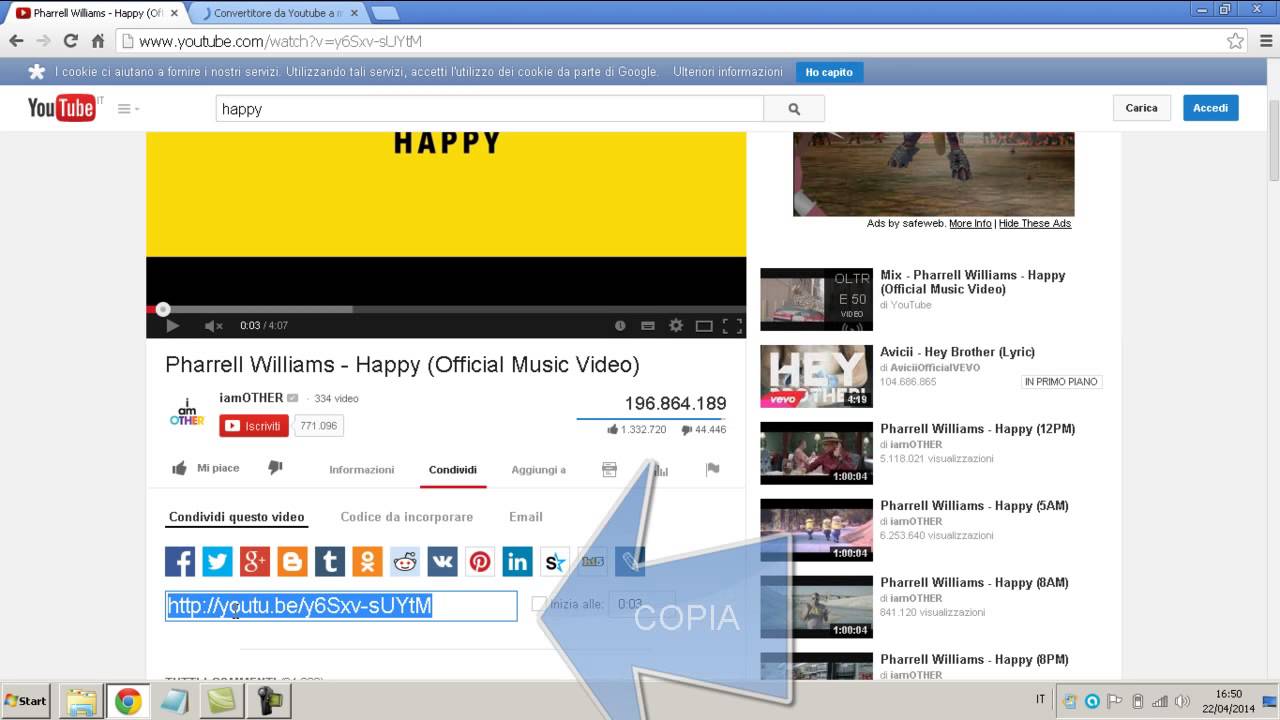Open the player settings gear
This screenshot has height=720, width=1280.
coord(676,325)
